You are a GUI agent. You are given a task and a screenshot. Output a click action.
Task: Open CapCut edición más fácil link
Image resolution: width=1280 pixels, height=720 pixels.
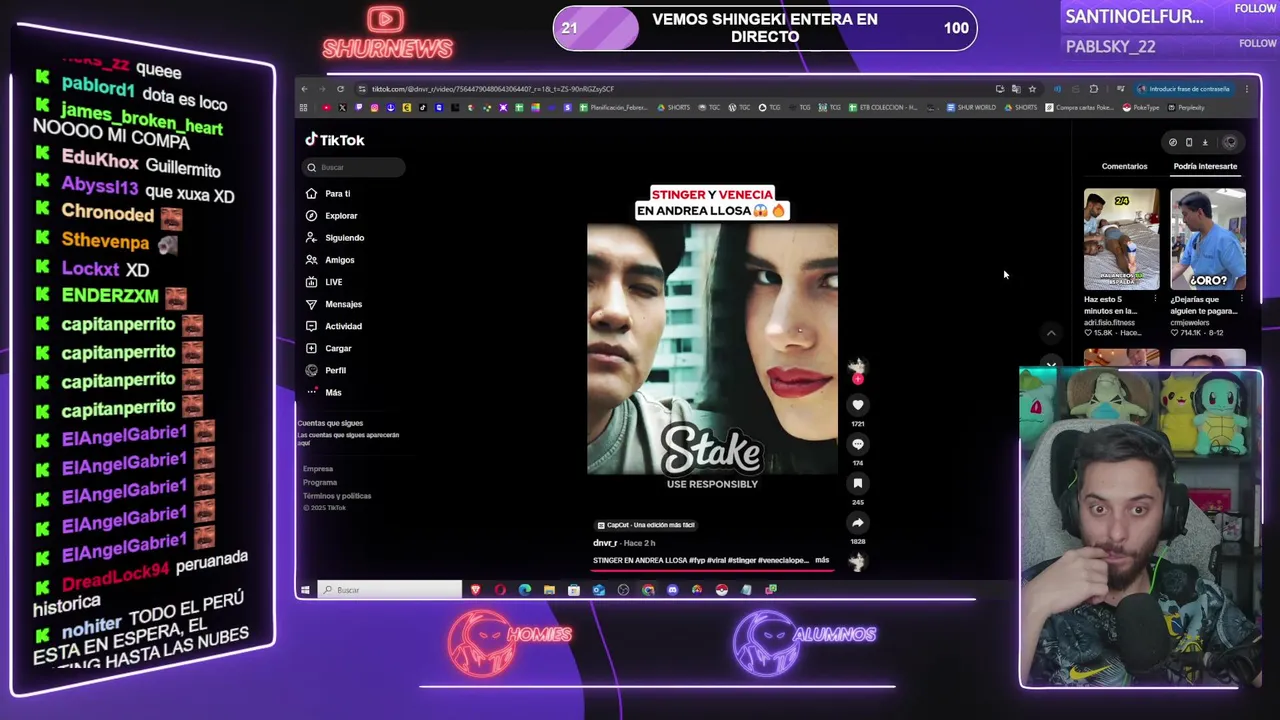646,525
